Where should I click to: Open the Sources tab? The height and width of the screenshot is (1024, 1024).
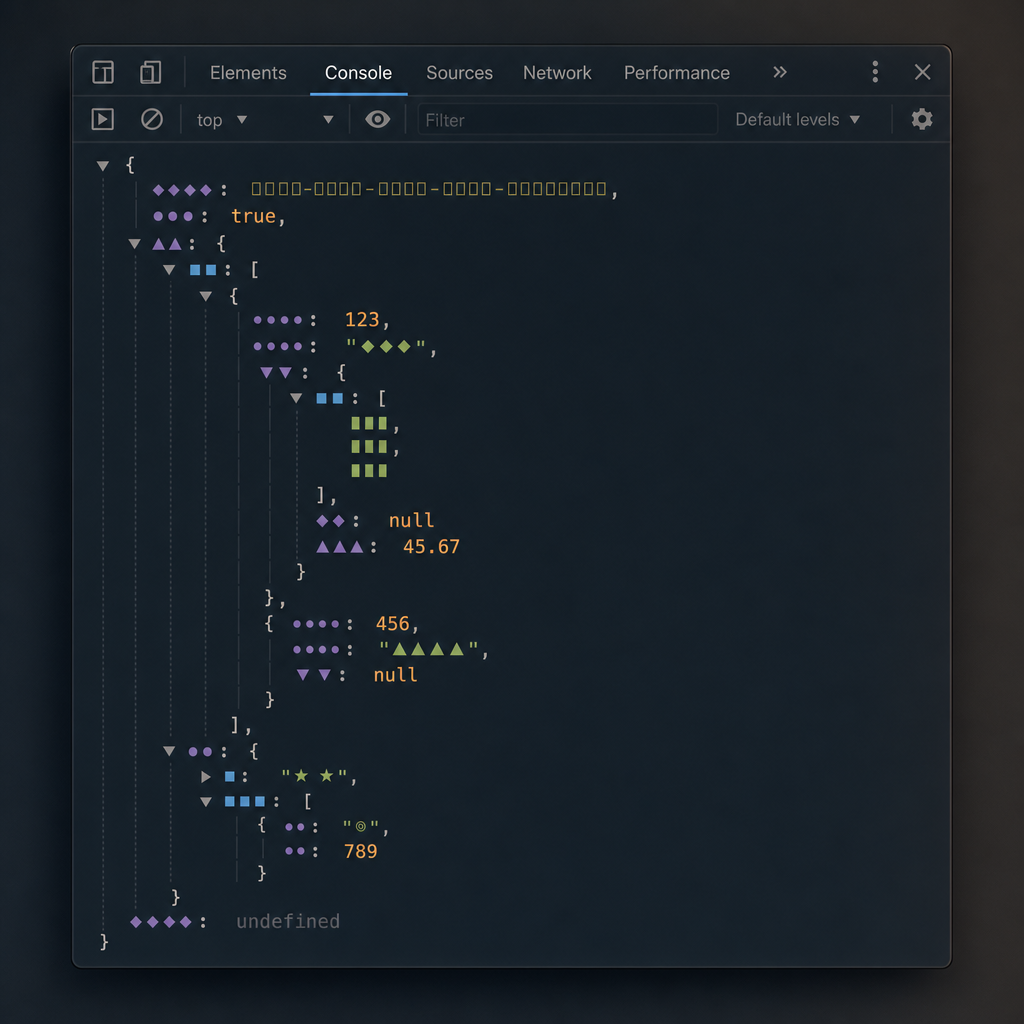(459, 72)
